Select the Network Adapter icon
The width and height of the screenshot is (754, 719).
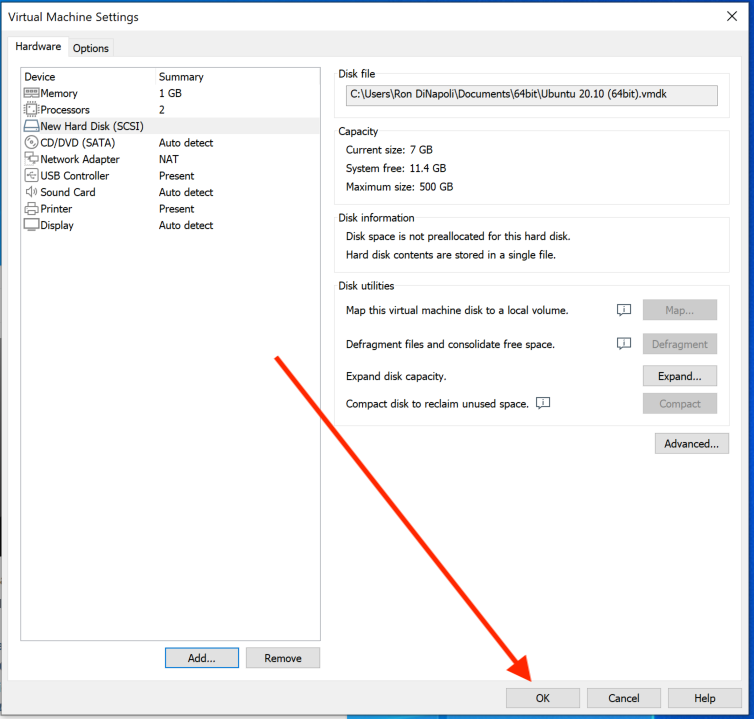(31, 159)
